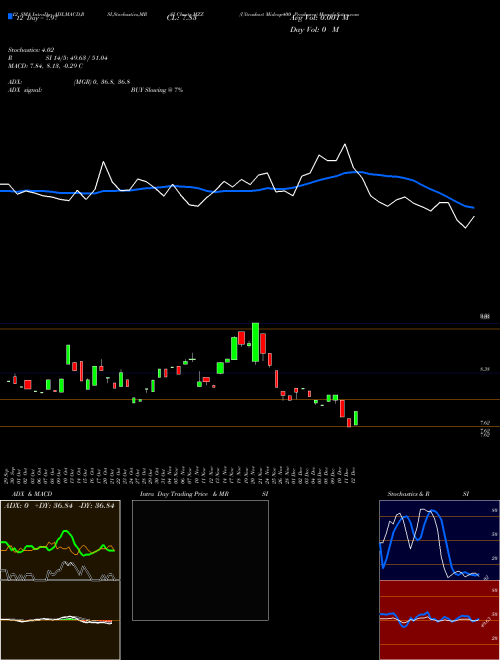
Task: Click the 'ADX: 0 +DY: 36.84 -DY: 36.84' header
Action: (x=59, y=506)
